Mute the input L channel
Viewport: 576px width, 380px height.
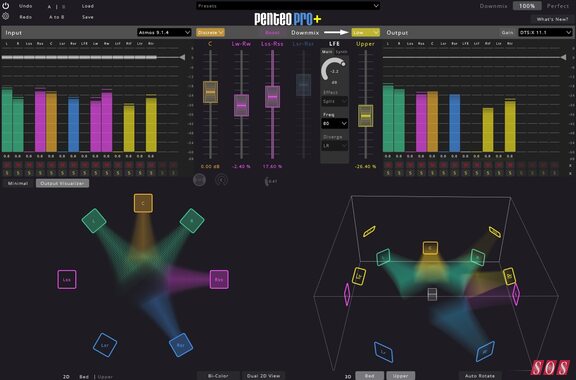tap(7, 165)
